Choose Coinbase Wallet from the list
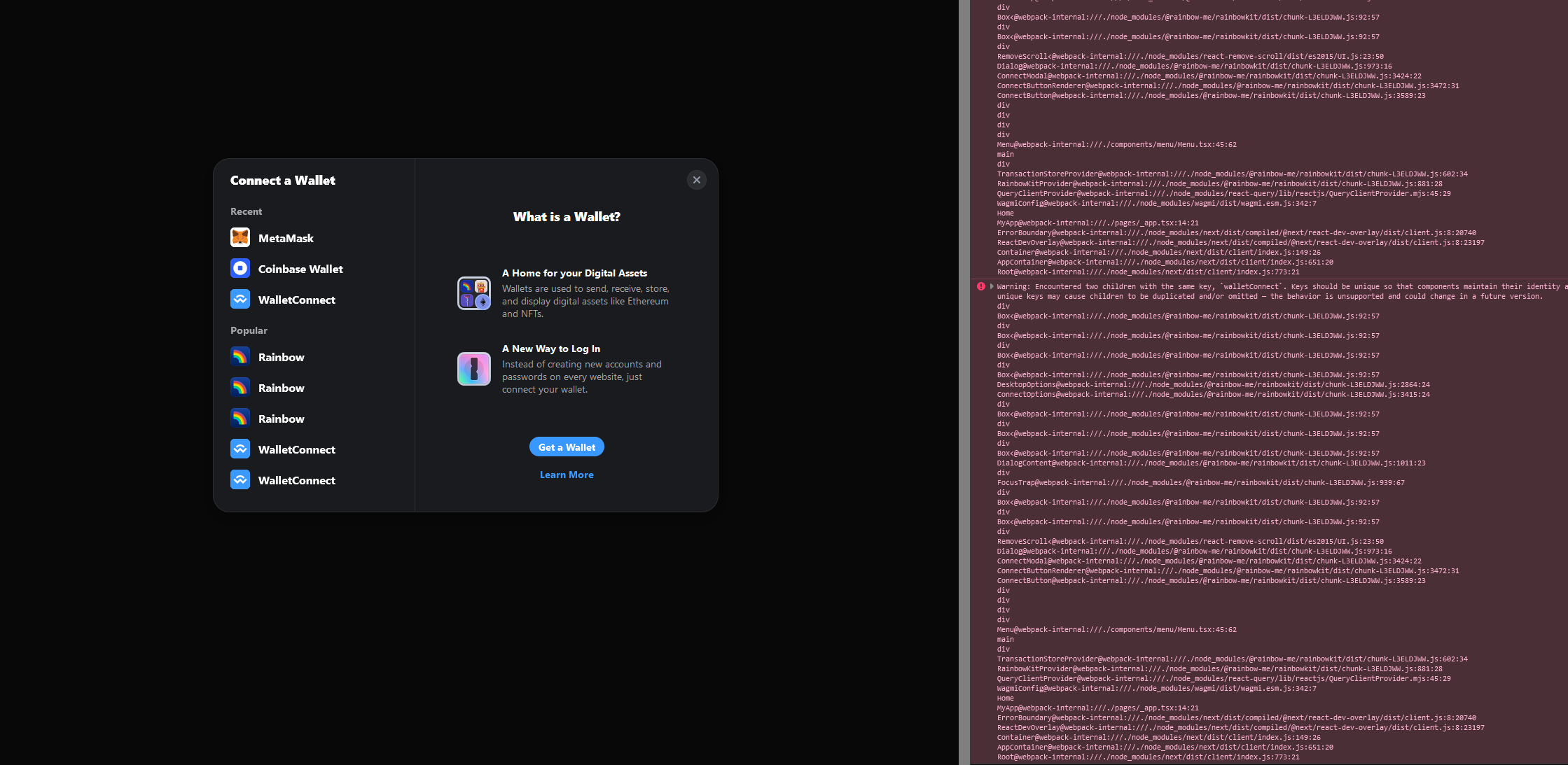The image size is (1568, 765). 314,269
